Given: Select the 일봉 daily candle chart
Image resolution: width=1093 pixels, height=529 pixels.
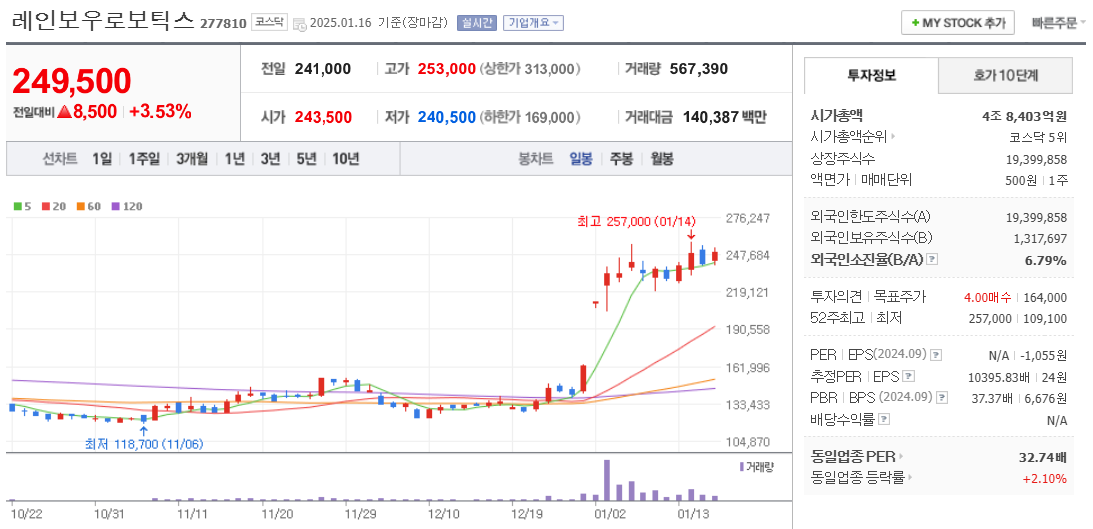Looking at the screenshot, I should coord(581,159).
